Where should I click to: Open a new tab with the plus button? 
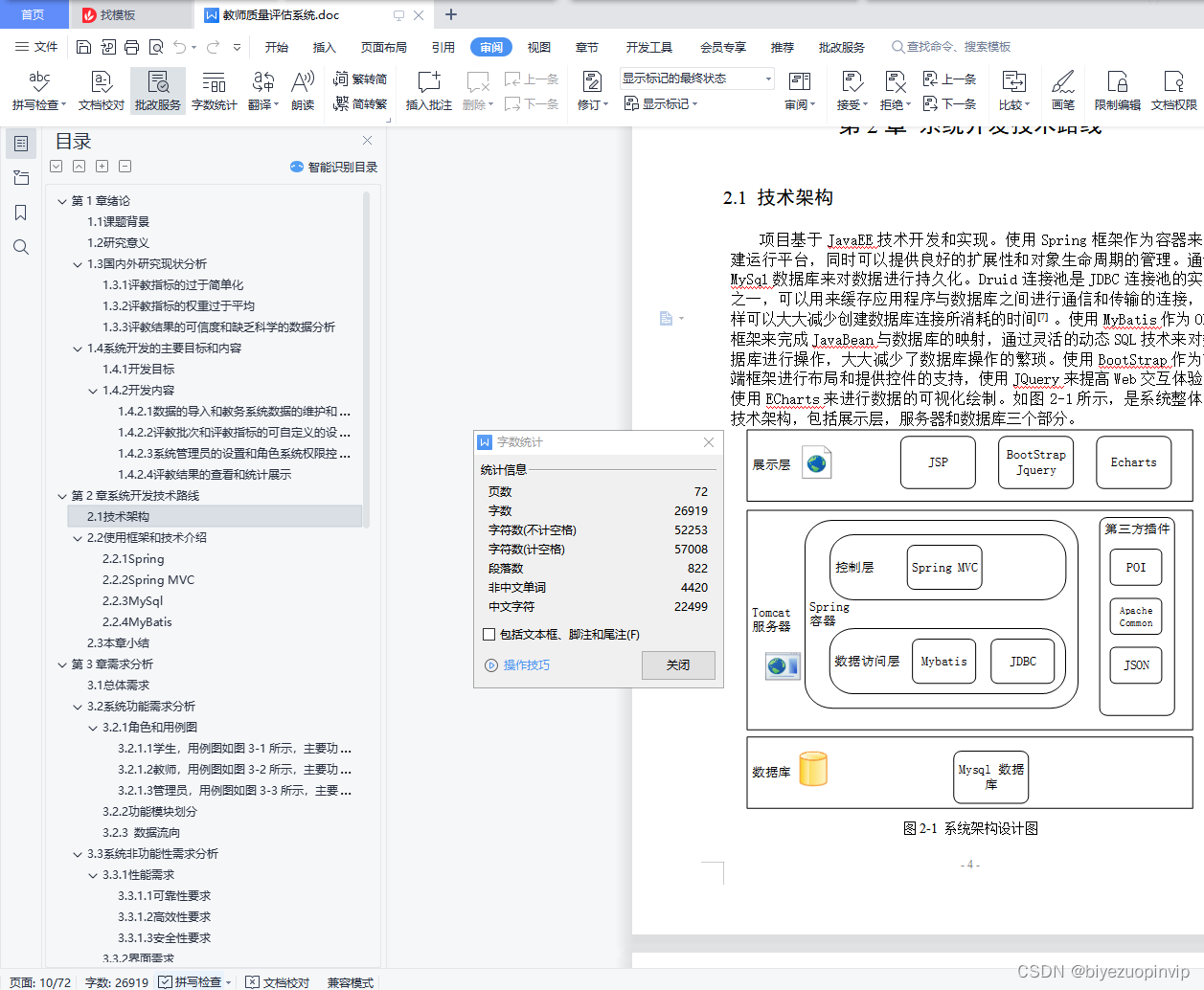pyautogui.click(x=451, y=14)
